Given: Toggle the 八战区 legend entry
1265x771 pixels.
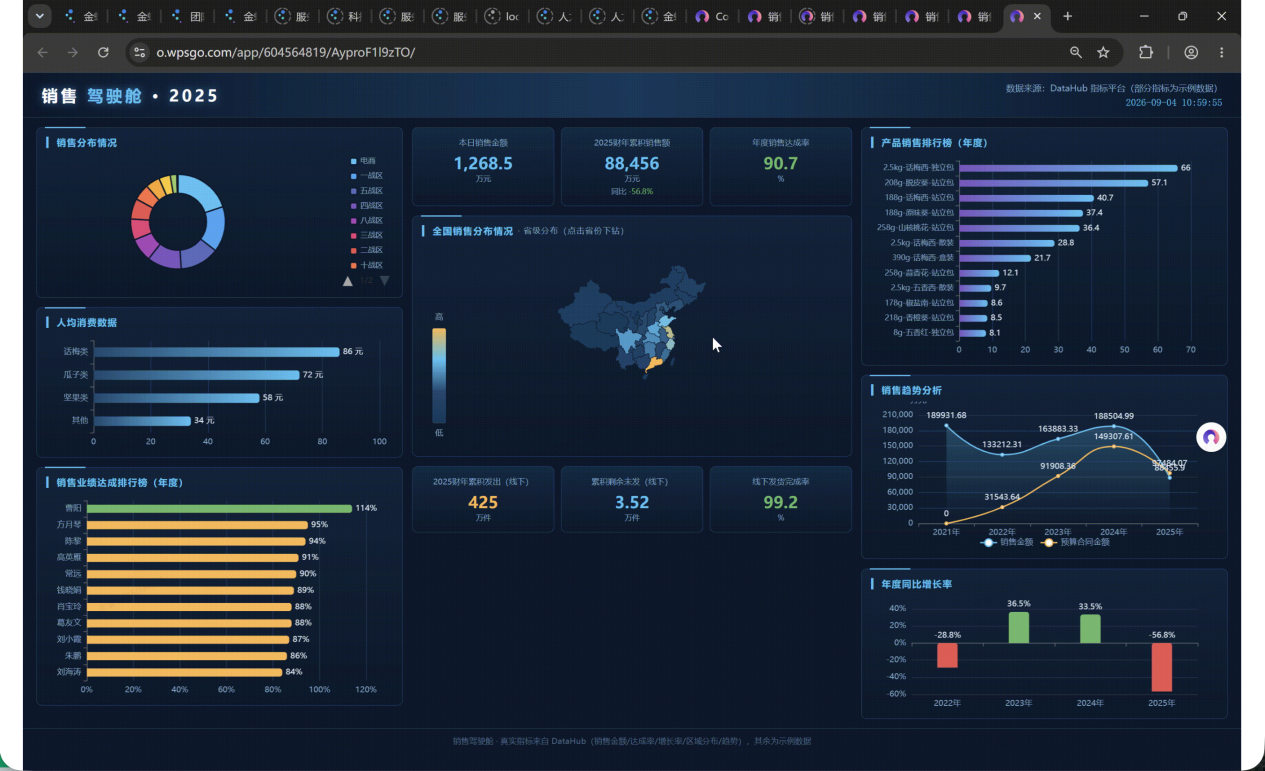Looking at the screenshot, I should 366,220.
